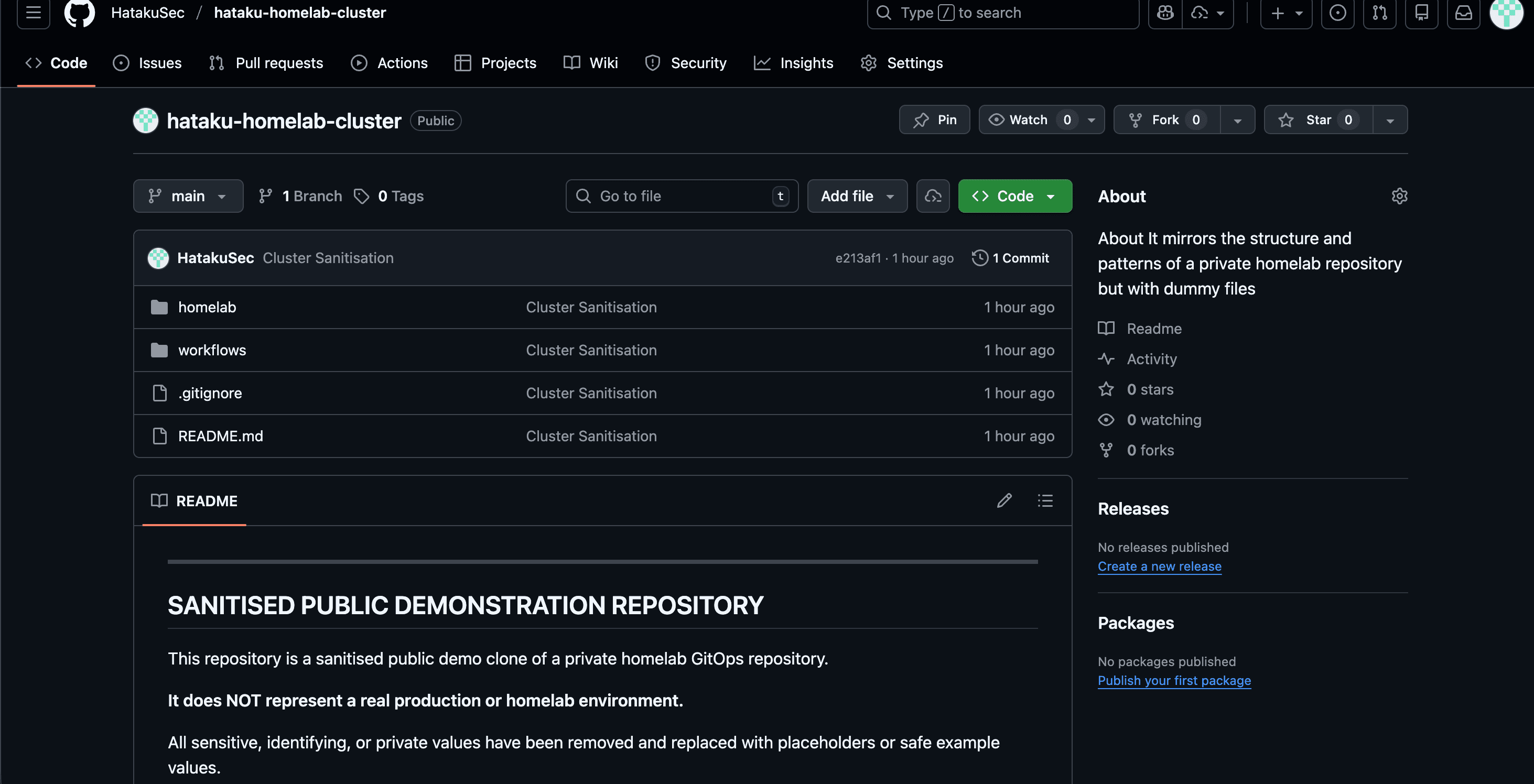This screenshot has width=1534, height=784.
Task: Open About settings gear icon
Action: point(1399,196)
